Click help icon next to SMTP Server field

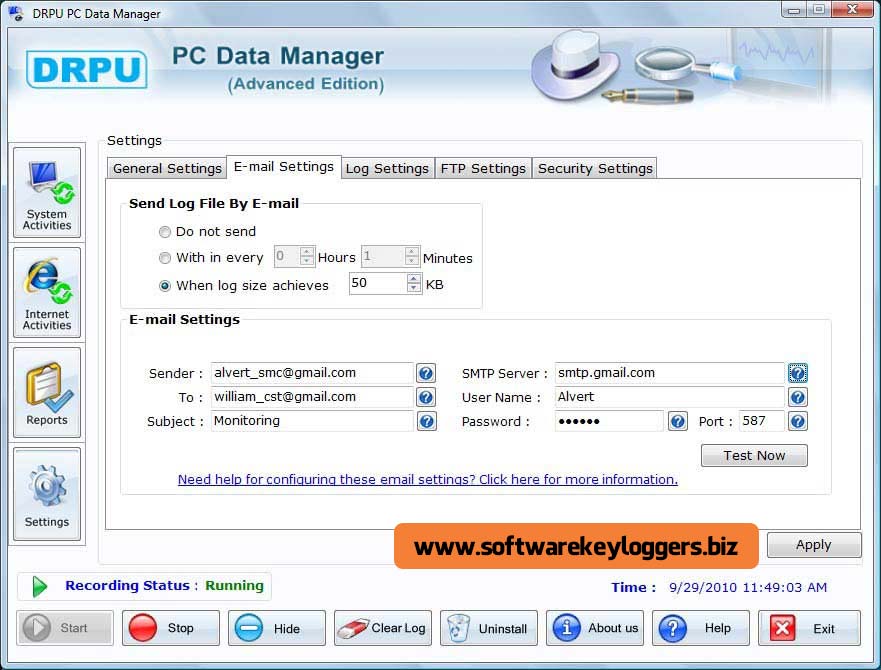click(798, 373)
